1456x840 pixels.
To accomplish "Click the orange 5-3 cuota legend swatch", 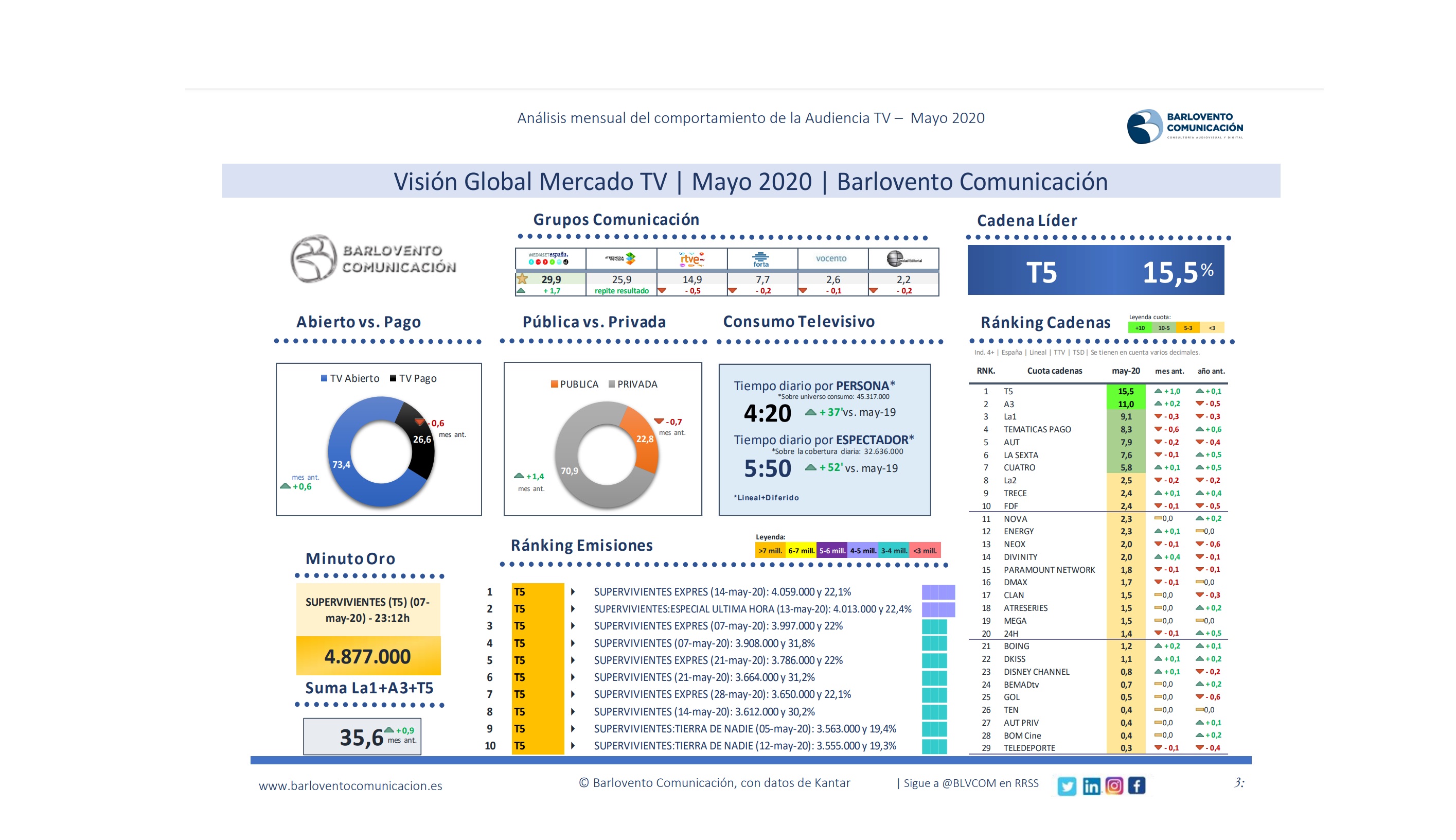I will (1187, 328).
